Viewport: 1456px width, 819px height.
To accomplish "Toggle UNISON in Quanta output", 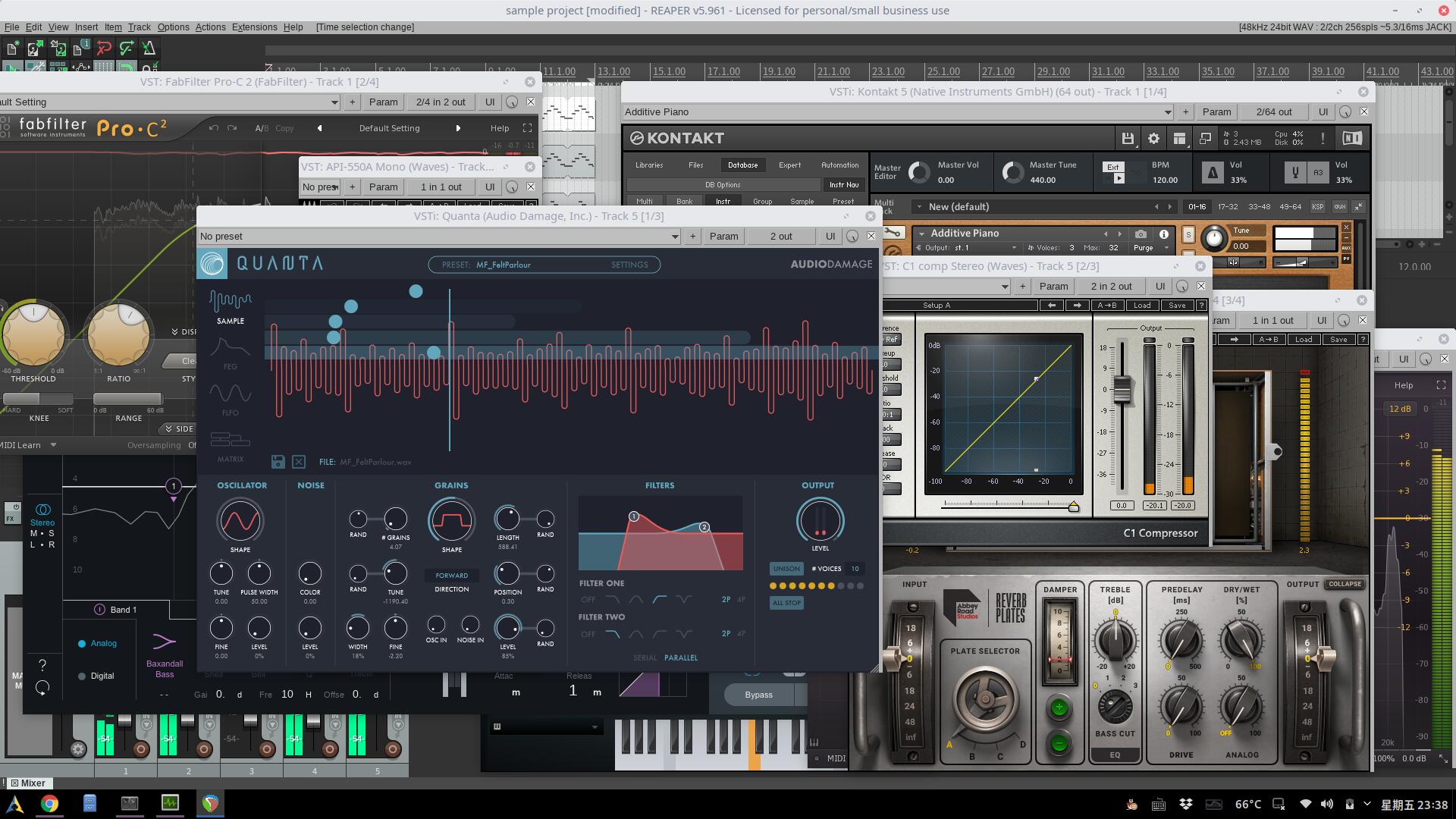I will coord(786,568).
